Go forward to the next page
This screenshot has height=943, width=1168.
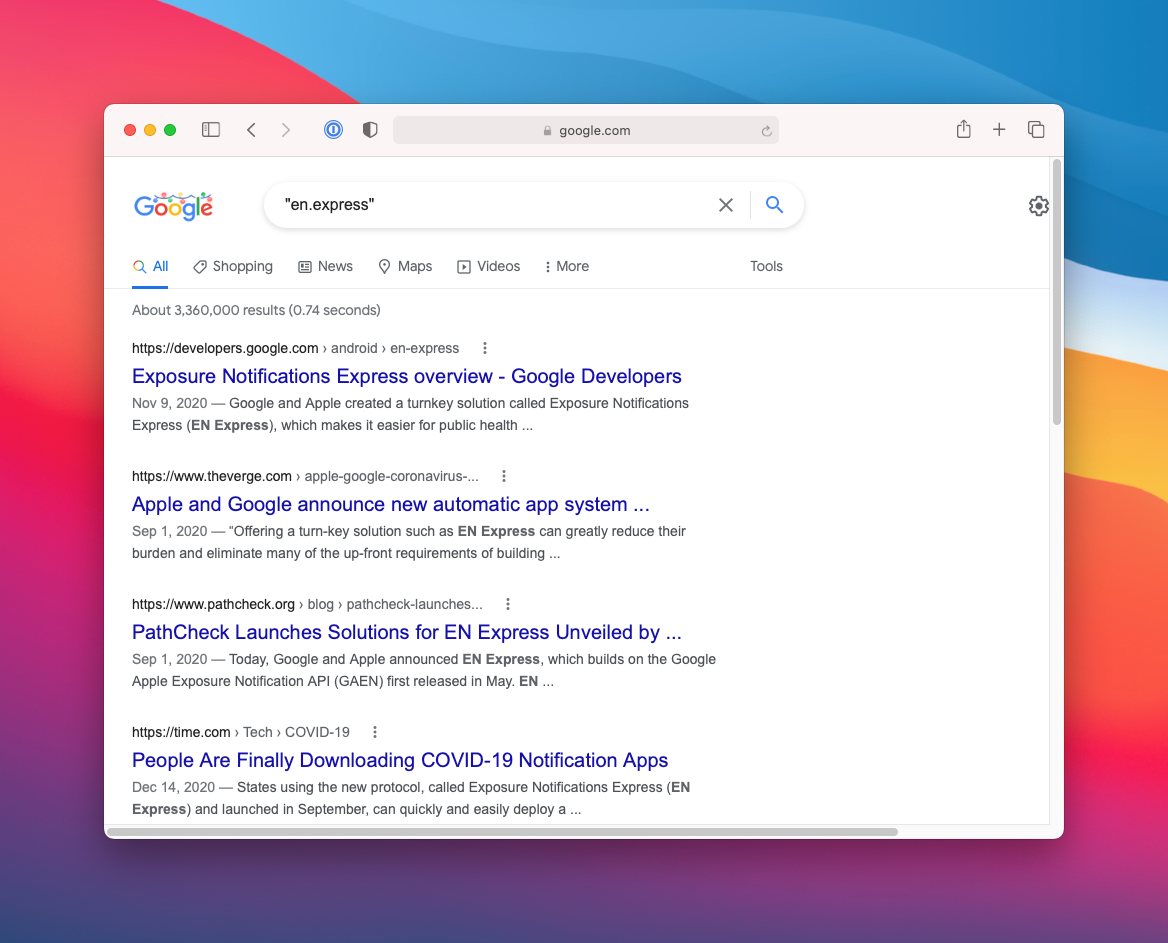286,130
